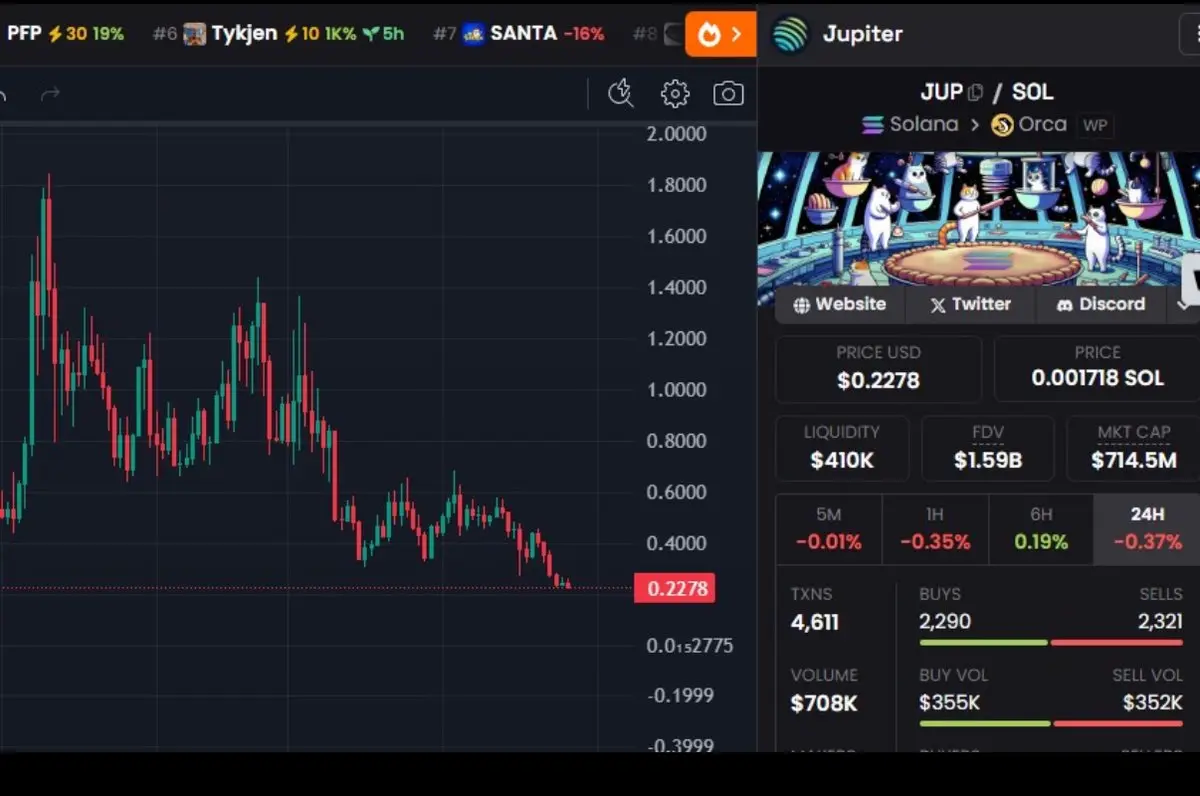Click the Jupiter logo icon

(790, 34)
